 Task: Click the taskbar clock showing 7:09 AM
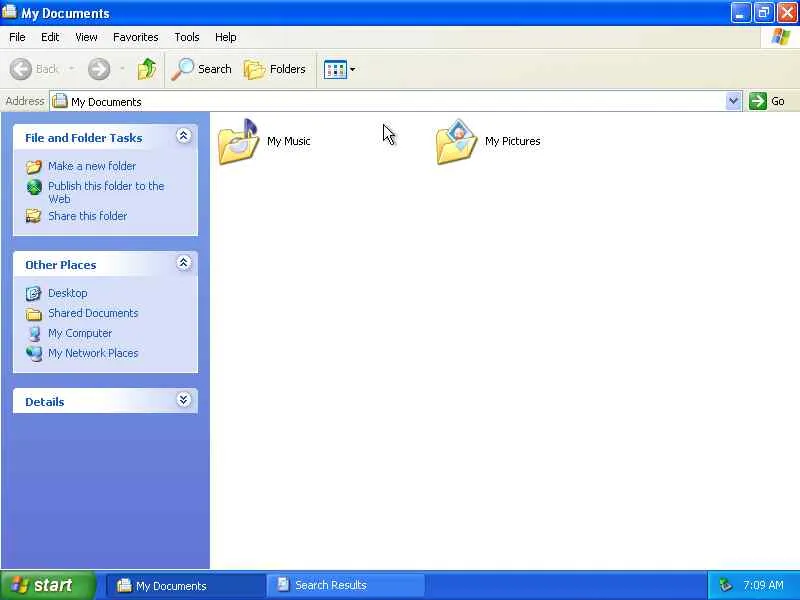[763, 585]
